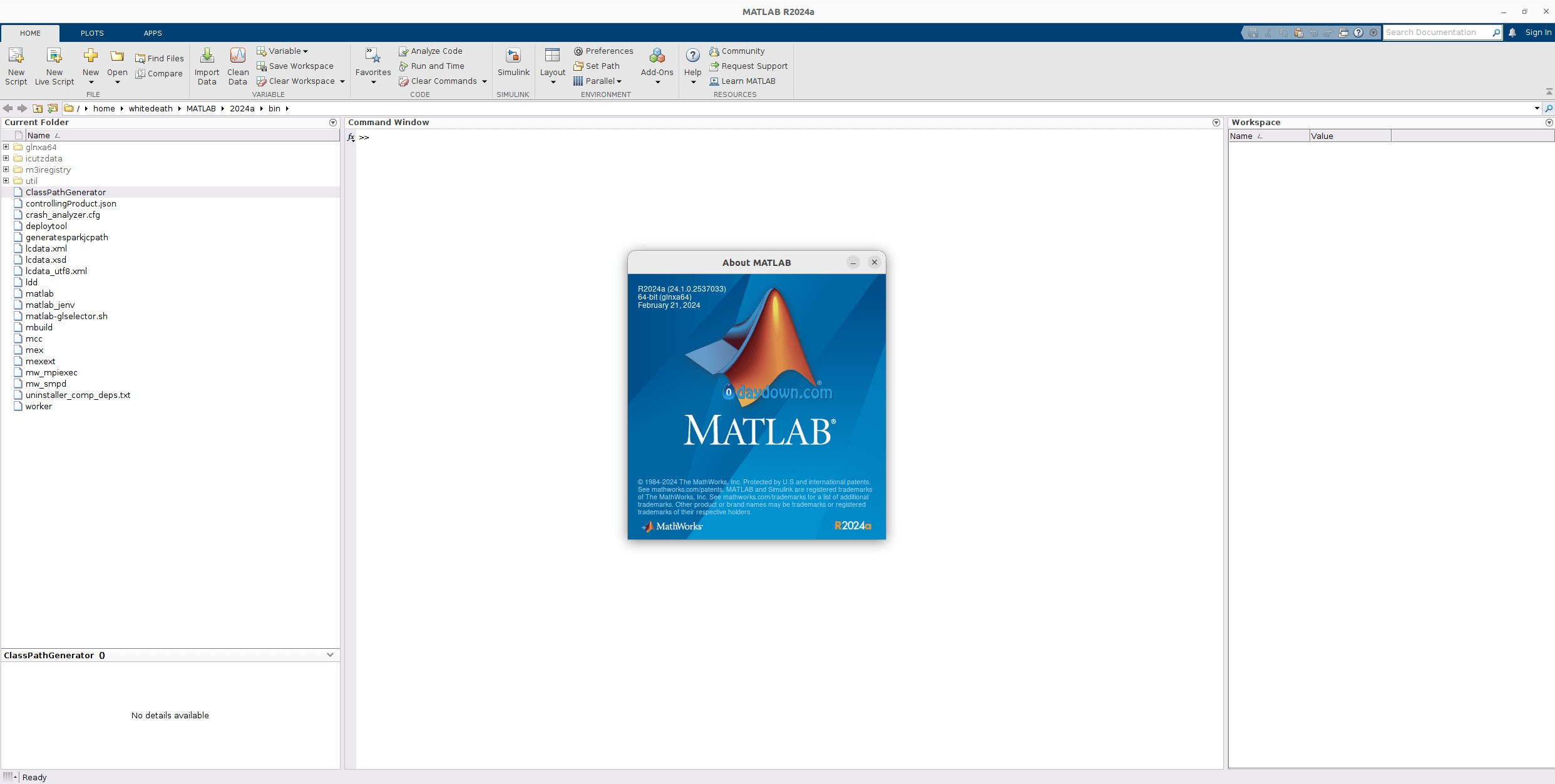
Task: Click the Compare button
Action: click(159, 73)
